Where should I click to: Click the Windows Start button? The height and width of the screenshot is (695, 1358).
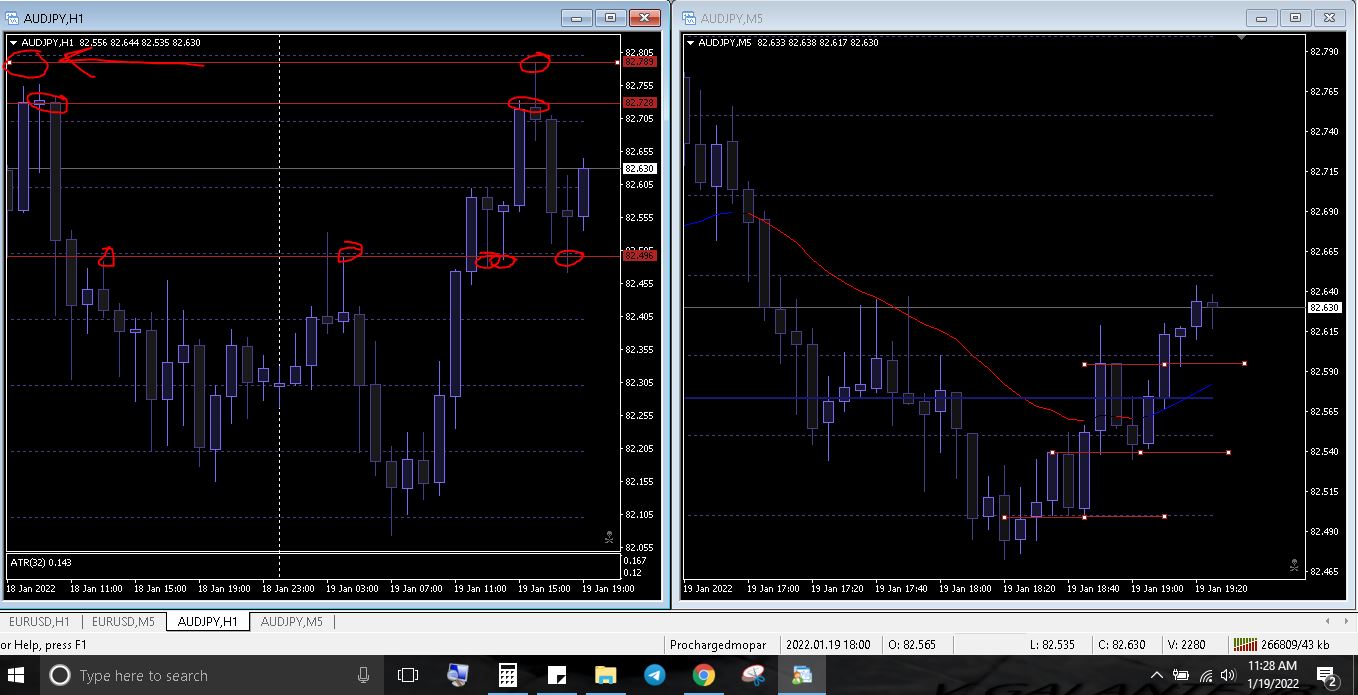[x=19, y=676]
